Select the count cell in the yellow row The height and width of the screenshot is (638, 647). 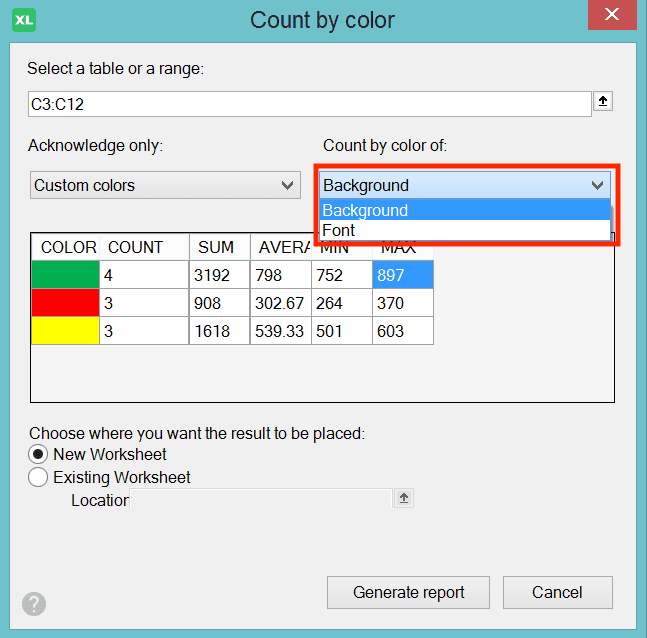pyautogui.click(x=144, y=331)
